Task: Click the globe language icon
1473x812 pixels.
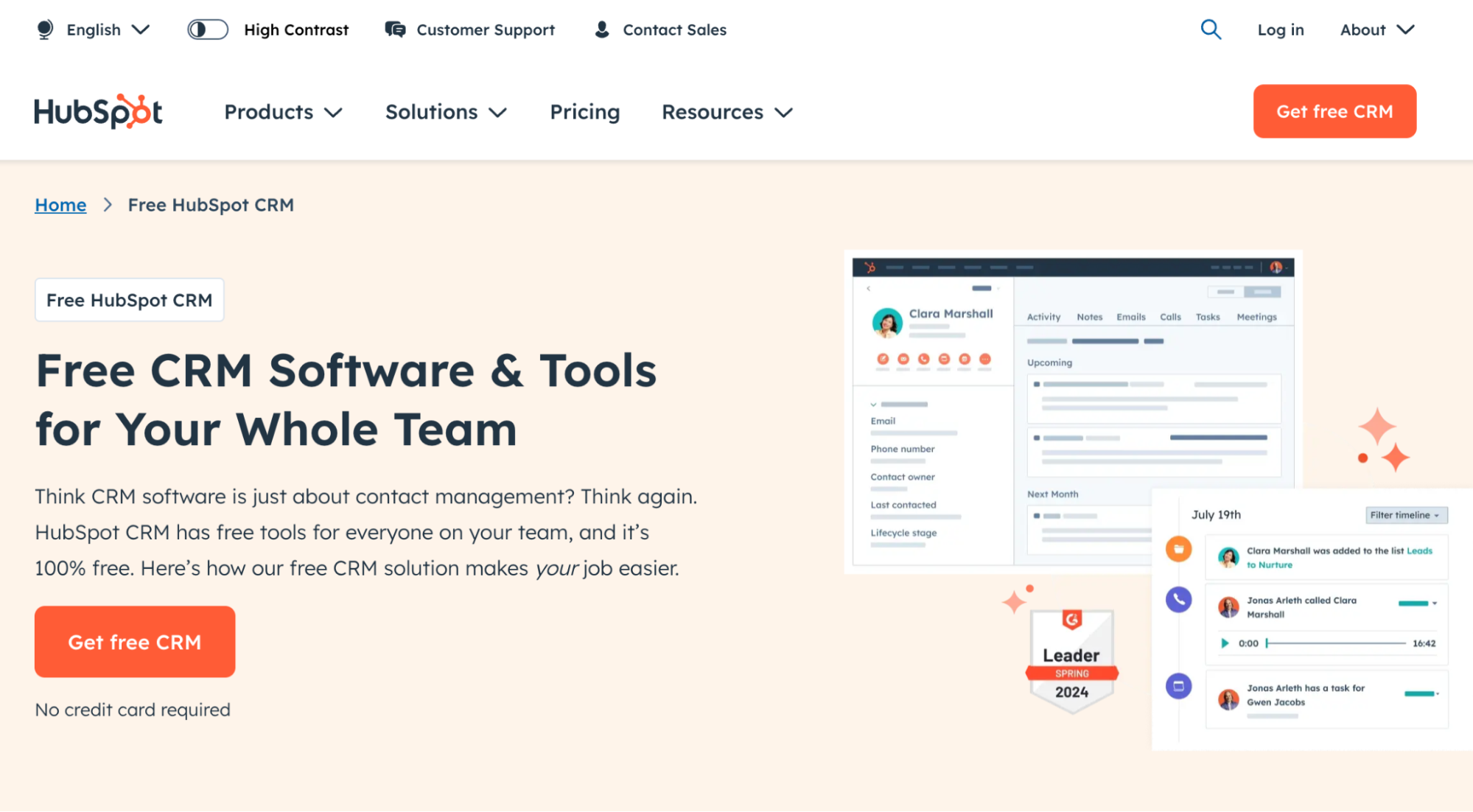Action: pos(45,29)
